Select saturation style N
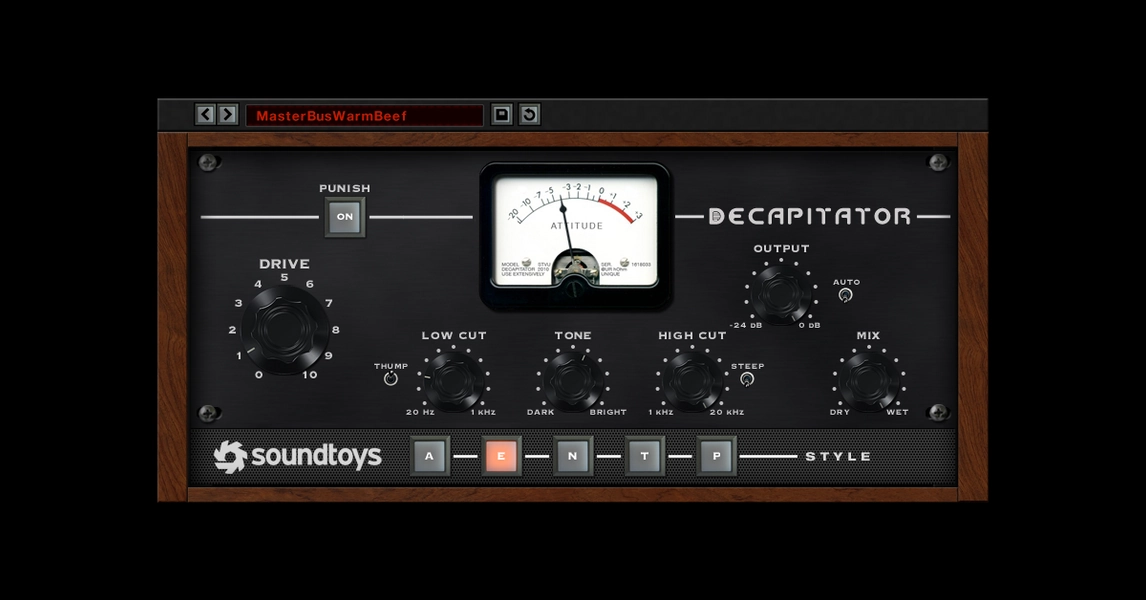The height and width of the screenshot is (600, 1146). point(573,456)
